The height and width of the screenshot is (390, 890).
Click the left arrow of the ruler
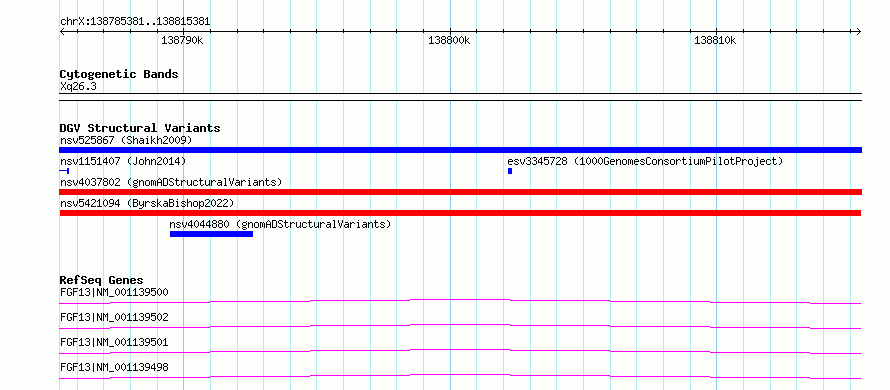62,32
